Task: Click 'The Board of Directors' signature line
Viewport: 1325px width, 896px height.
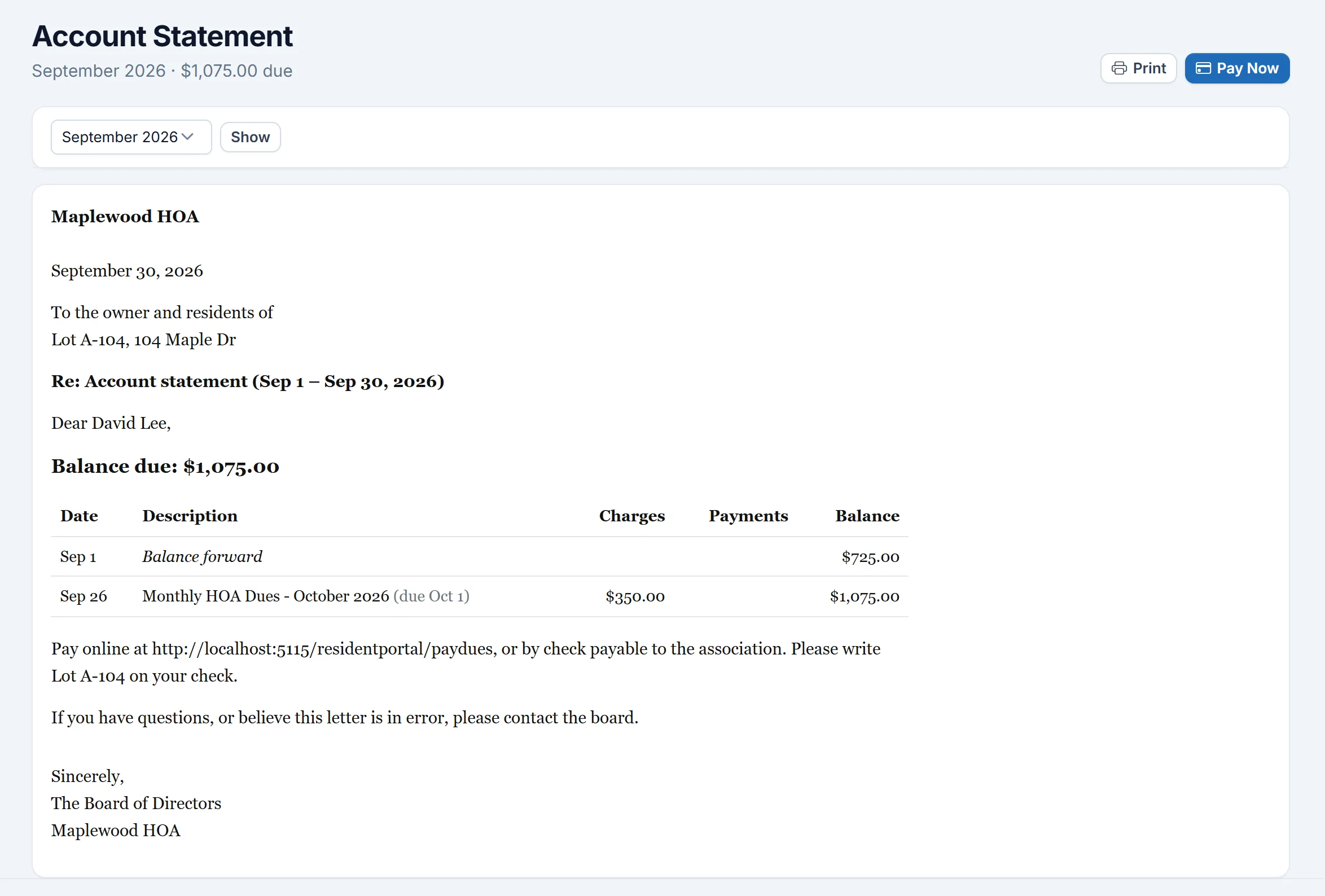Action: (136, 803)
